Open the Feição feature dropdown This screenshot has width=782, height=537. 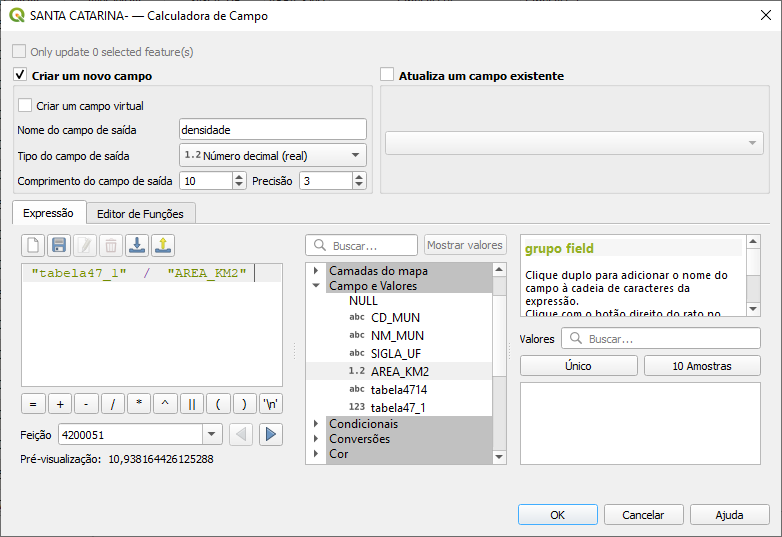click(211, 434)
